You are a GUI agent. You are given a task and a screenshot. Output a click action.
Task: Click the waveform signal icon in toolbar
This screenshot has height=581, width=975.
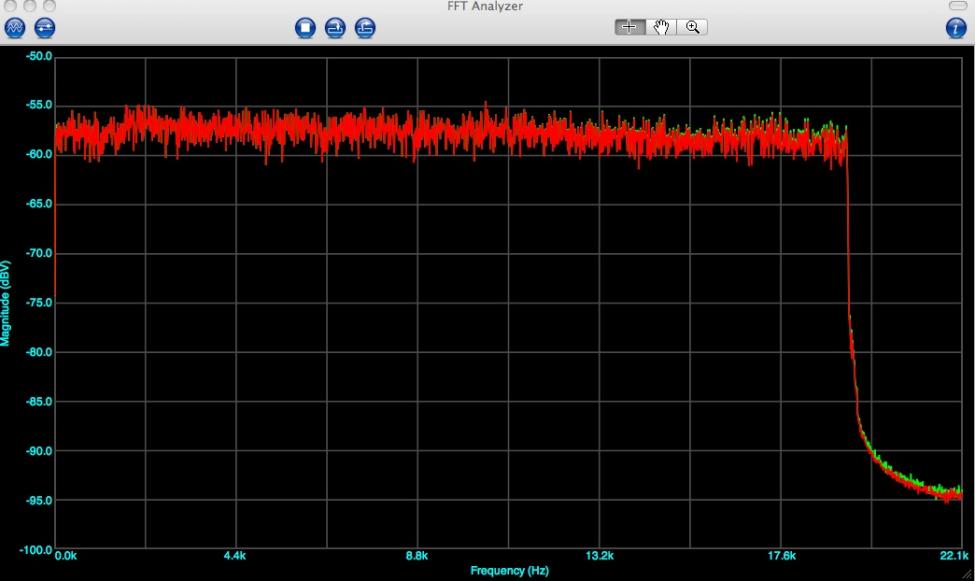click(15, 28)
